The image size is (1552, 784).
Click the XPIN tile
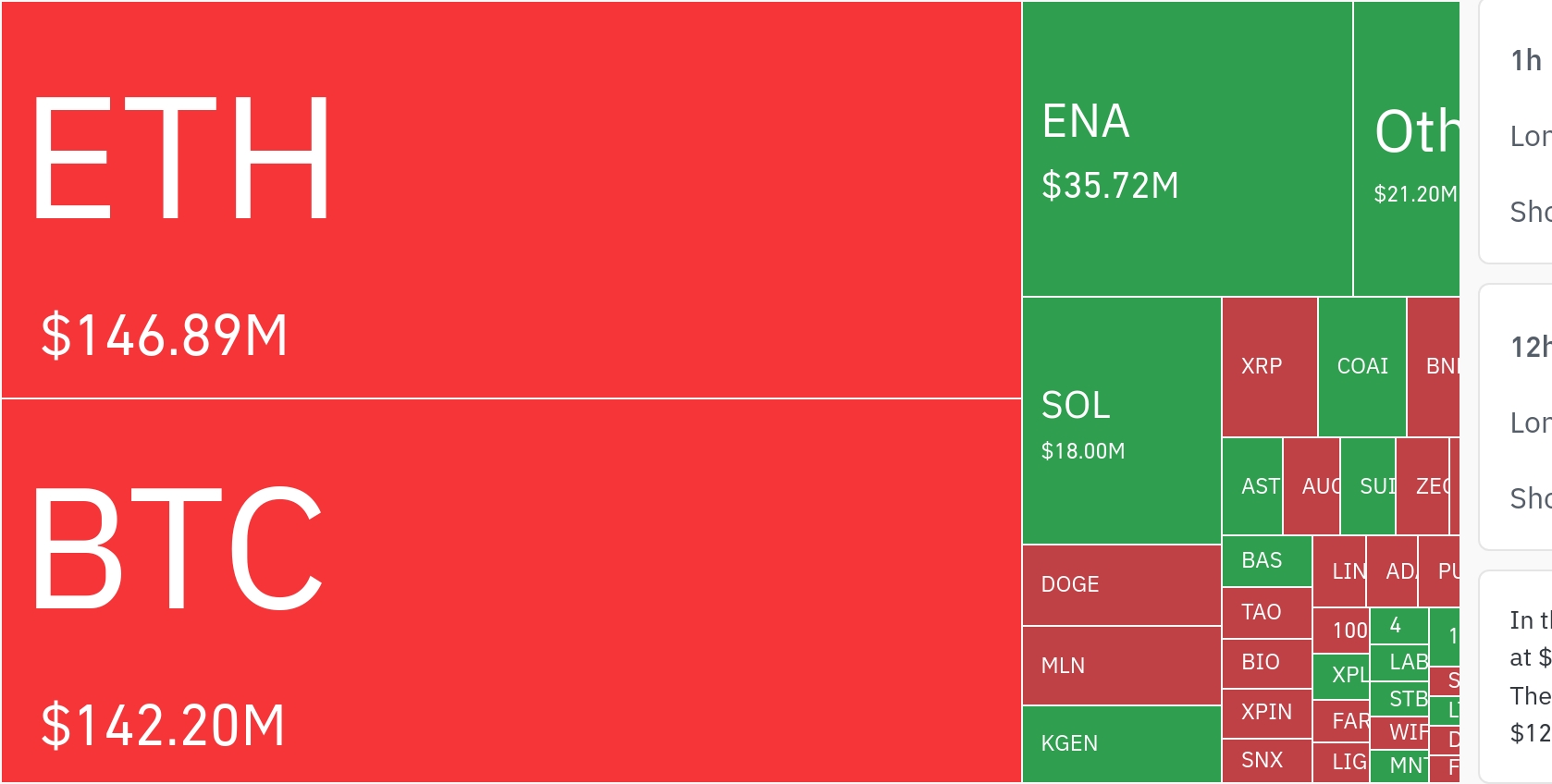(x=1266, y=713)
